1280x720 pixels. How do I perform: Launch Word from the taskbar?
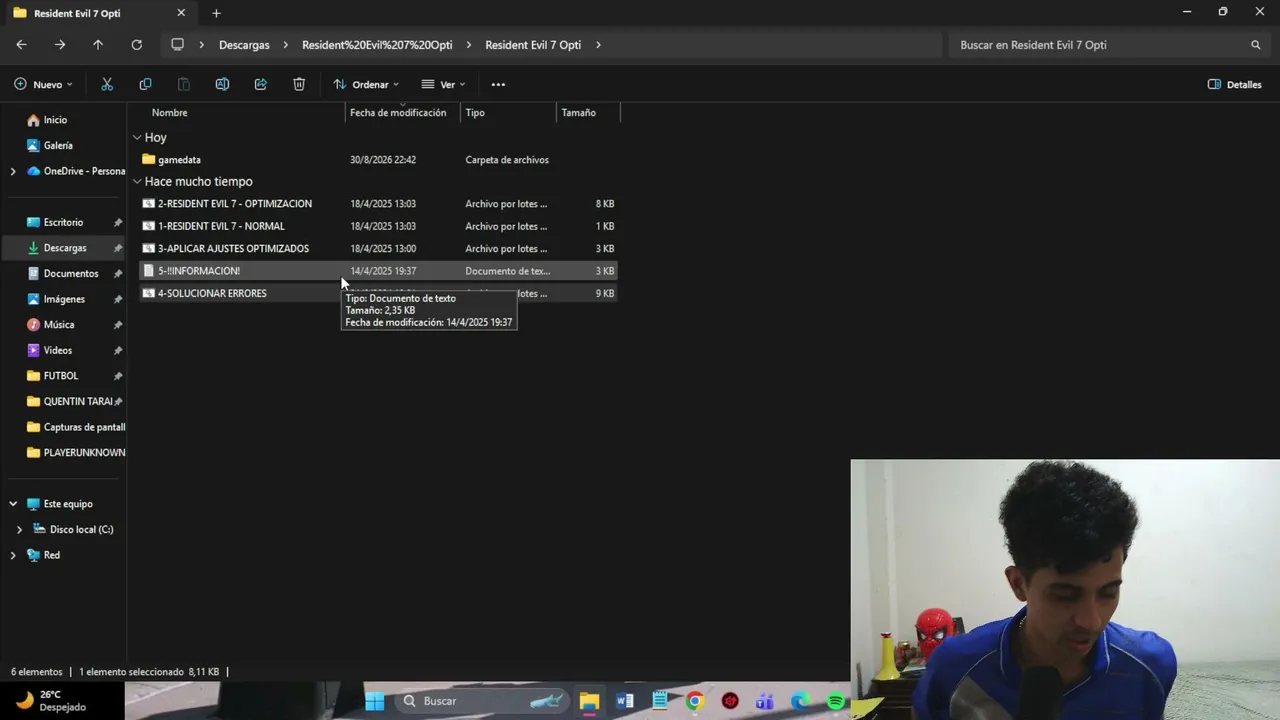(625, 701)
